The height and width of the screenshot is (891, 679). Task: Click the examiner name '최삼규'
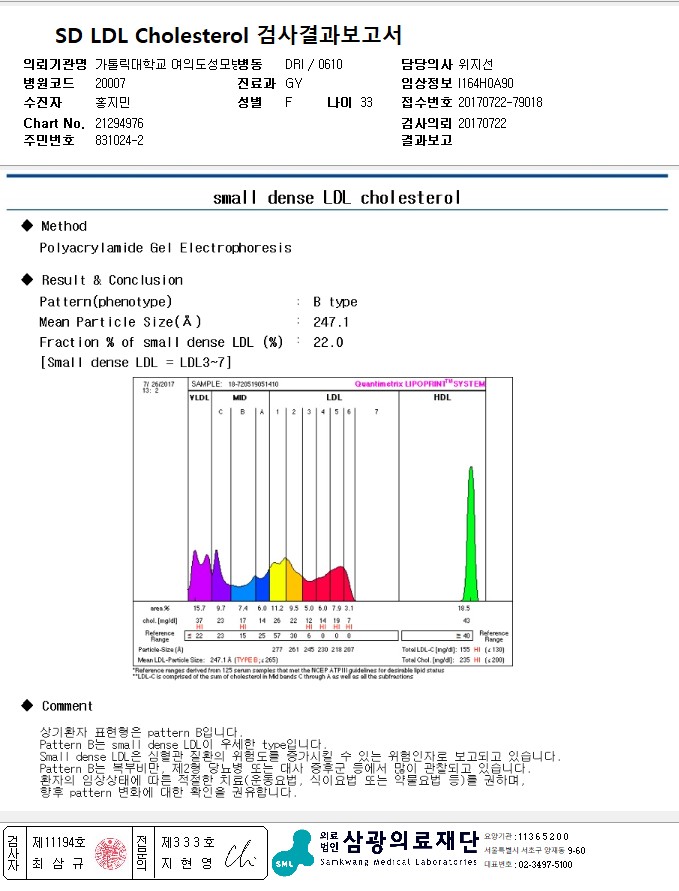[58, 864]
